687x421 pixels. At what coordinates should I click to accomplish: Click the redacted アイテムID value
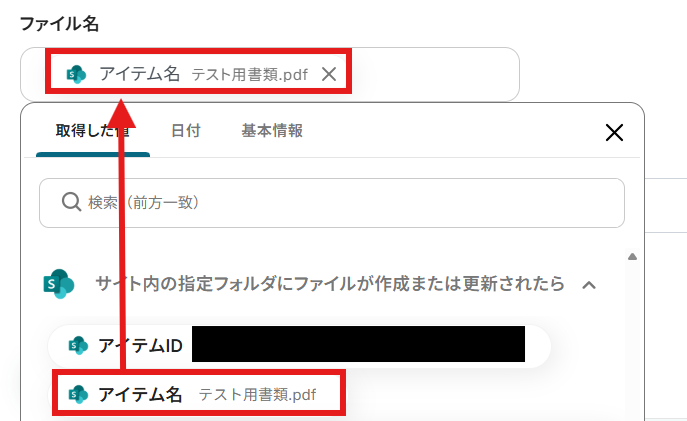pos(358,344)
